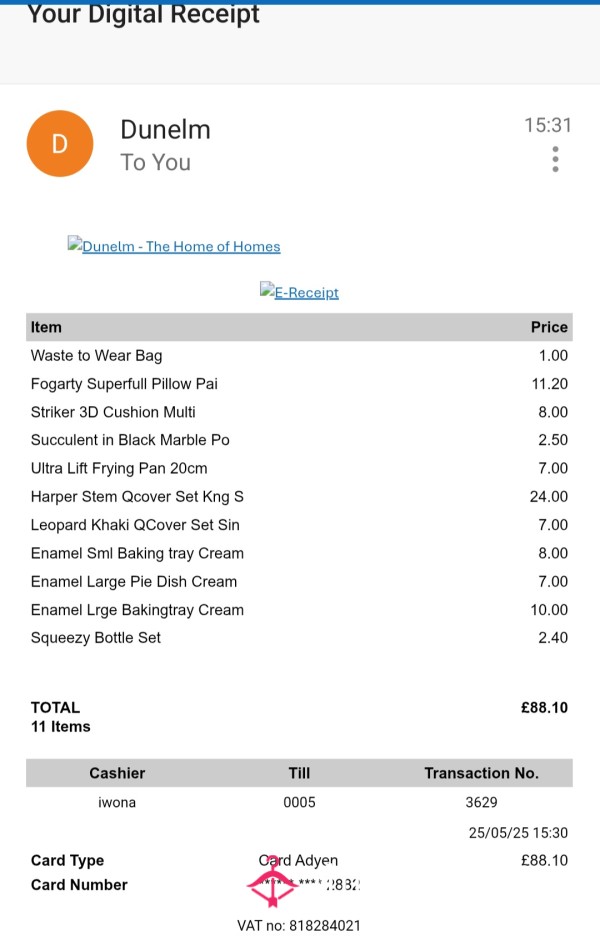
Task: Select the Waste to Wear Bag item
Action: (96, 356)
